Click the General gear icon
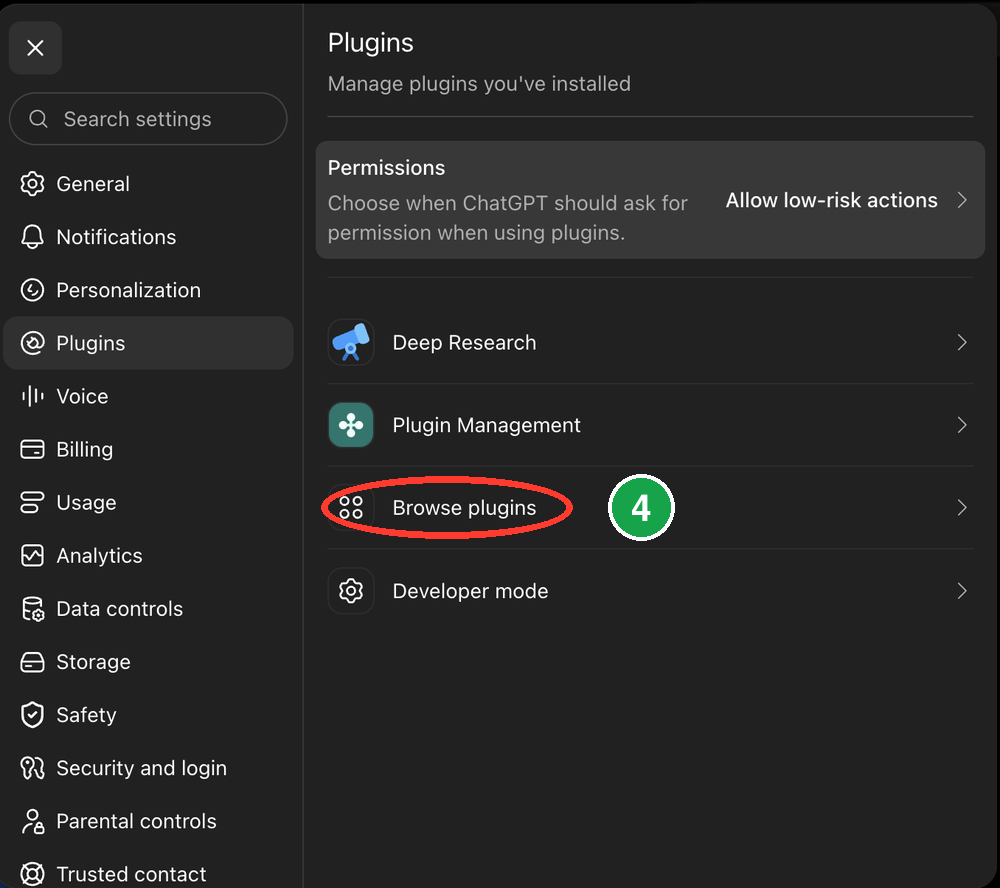Image resolution: width=1000 pixels, height=888 pixels. click(33, 184)
